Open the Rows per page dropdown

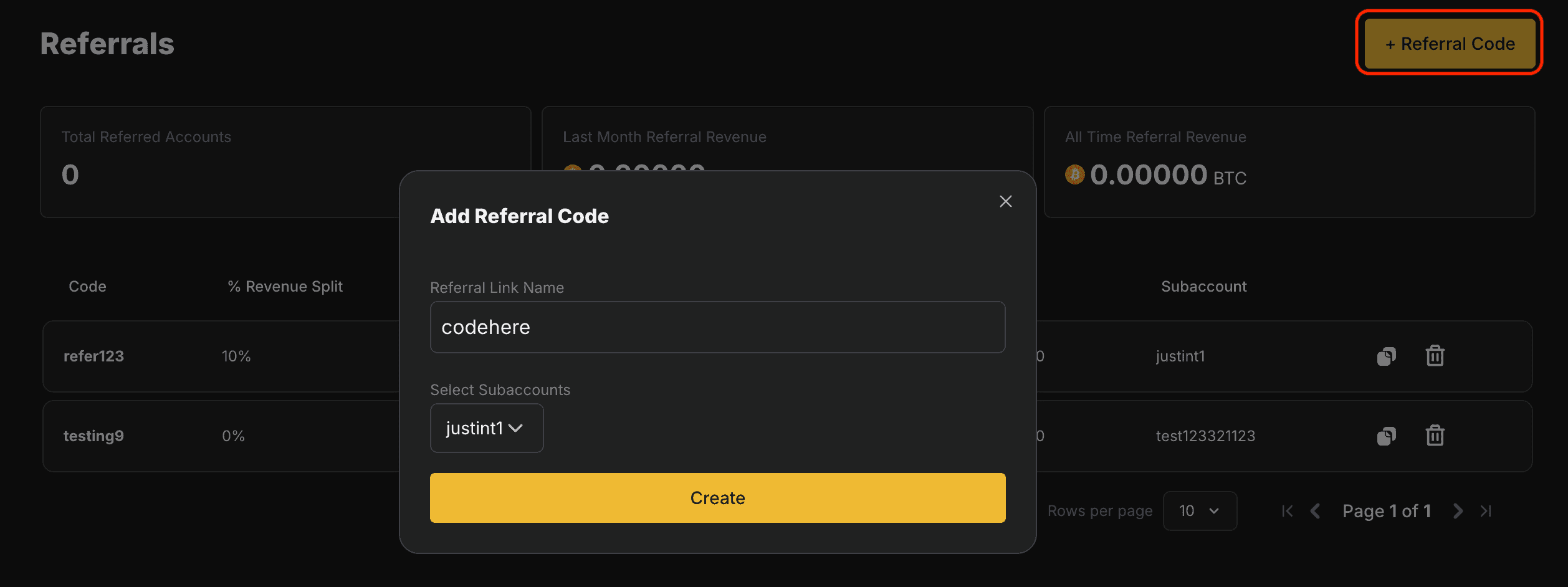(x=1200, y=511)
